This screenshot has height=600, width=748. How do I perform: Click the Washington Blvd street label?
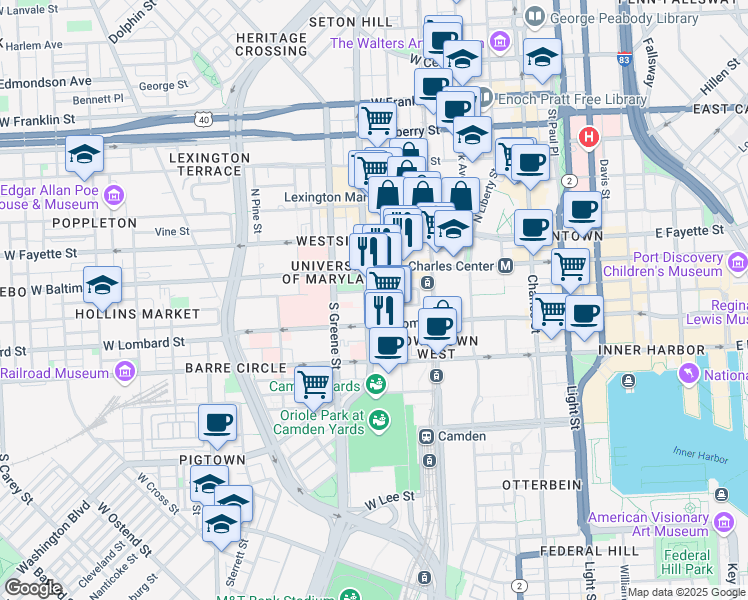pyautogui.click(x=53, y=537)
